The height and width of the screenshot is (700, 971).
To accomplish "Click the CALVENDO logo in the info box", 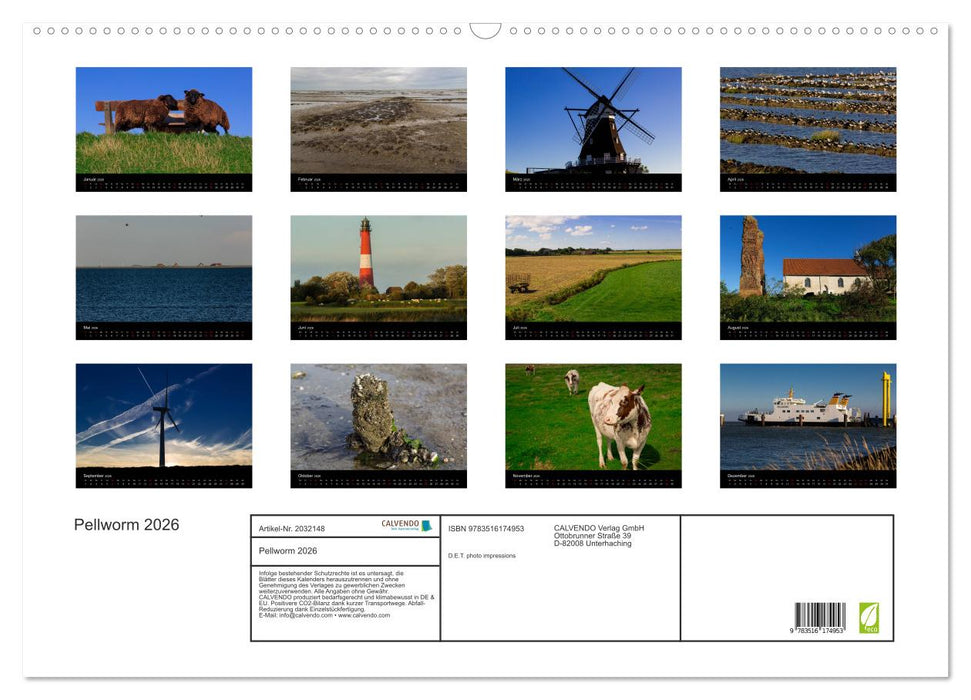I will click(x=406, y=525).
